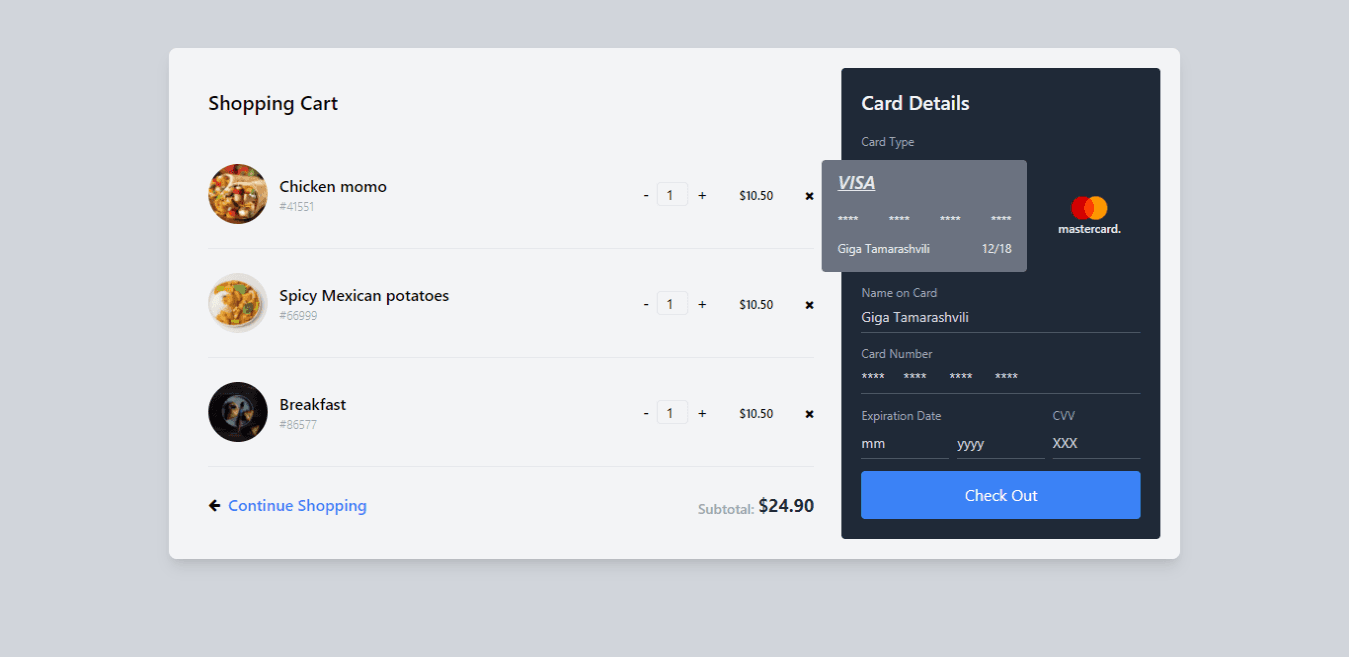
Task: Edit the Breakfast quantity box
Action: [x=671, y=412]
